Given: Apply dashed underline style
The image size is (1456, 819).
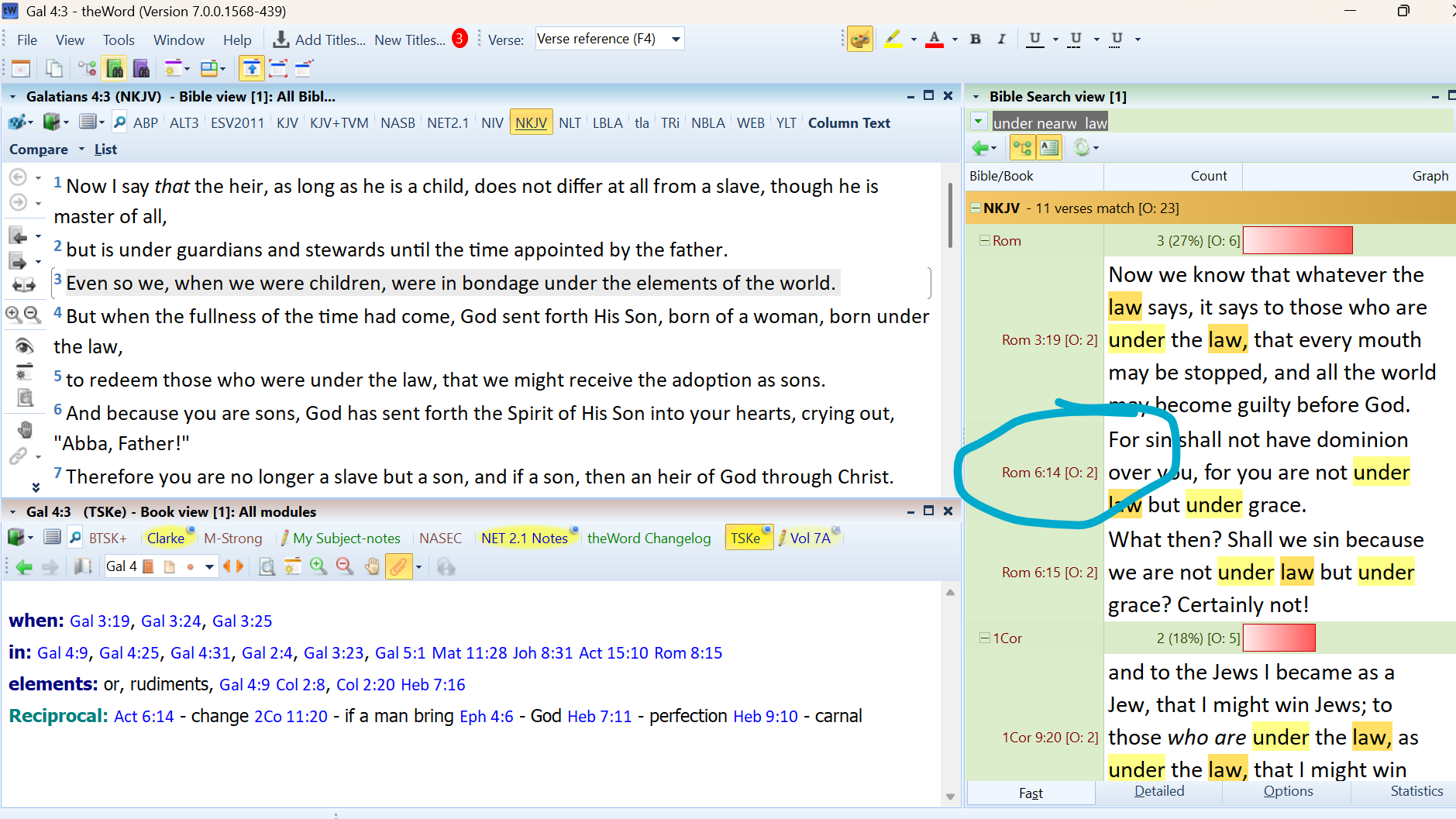Looking at the screenshot, I should pos(1076,39).
